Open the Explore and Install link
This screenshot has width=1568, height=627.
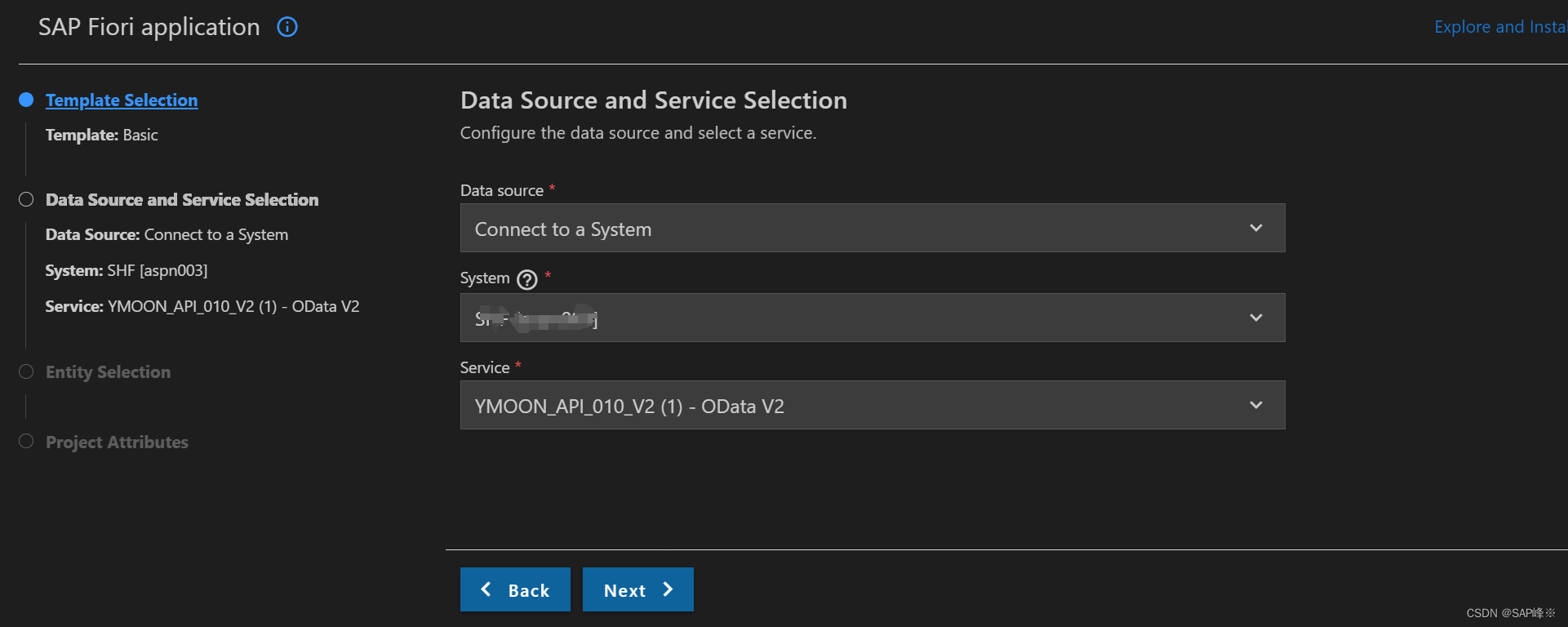point(1499,27)
